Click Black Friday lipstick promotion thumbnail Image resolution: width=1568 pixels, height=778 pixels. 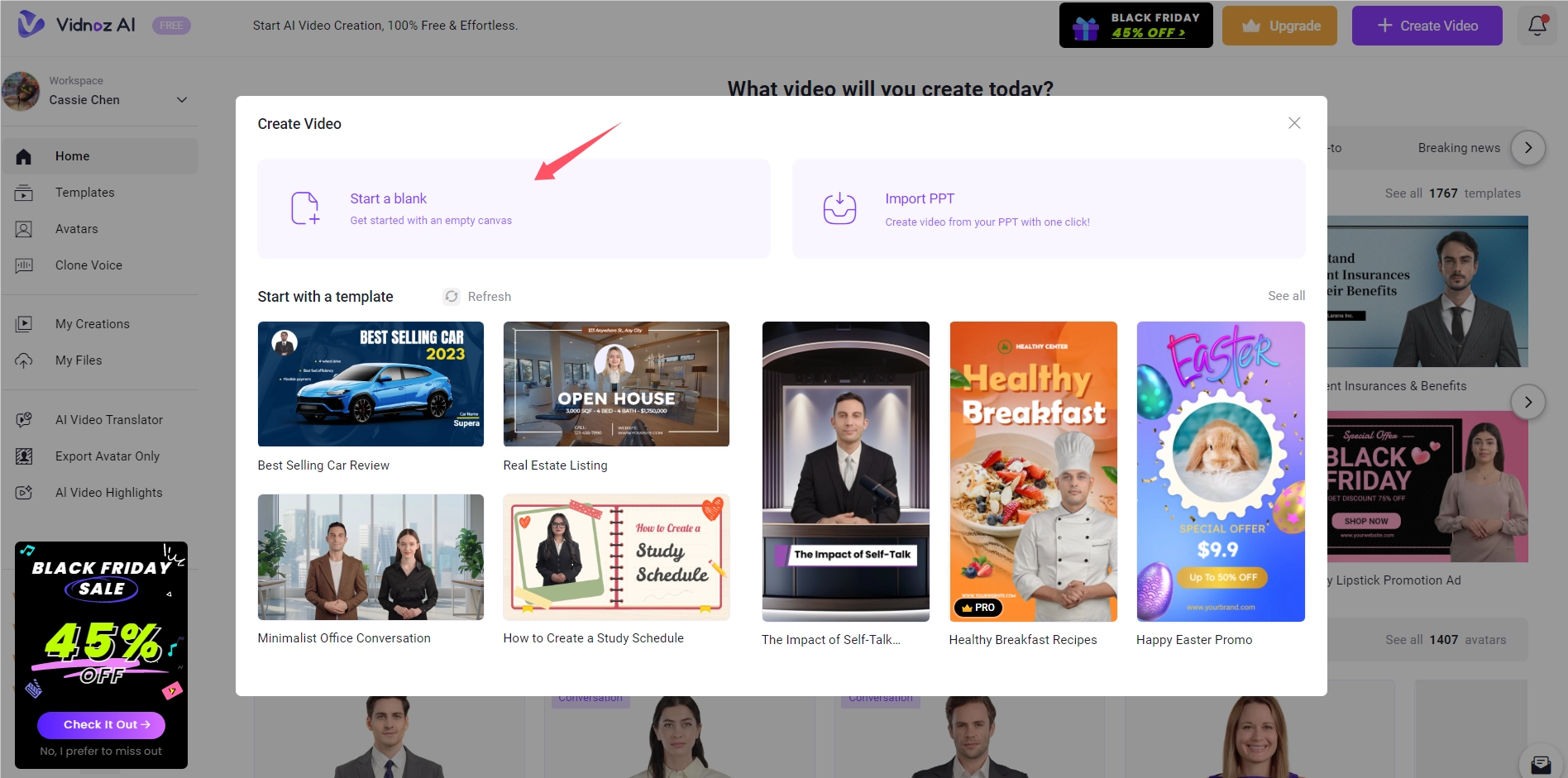click(x=1427, y=487)
